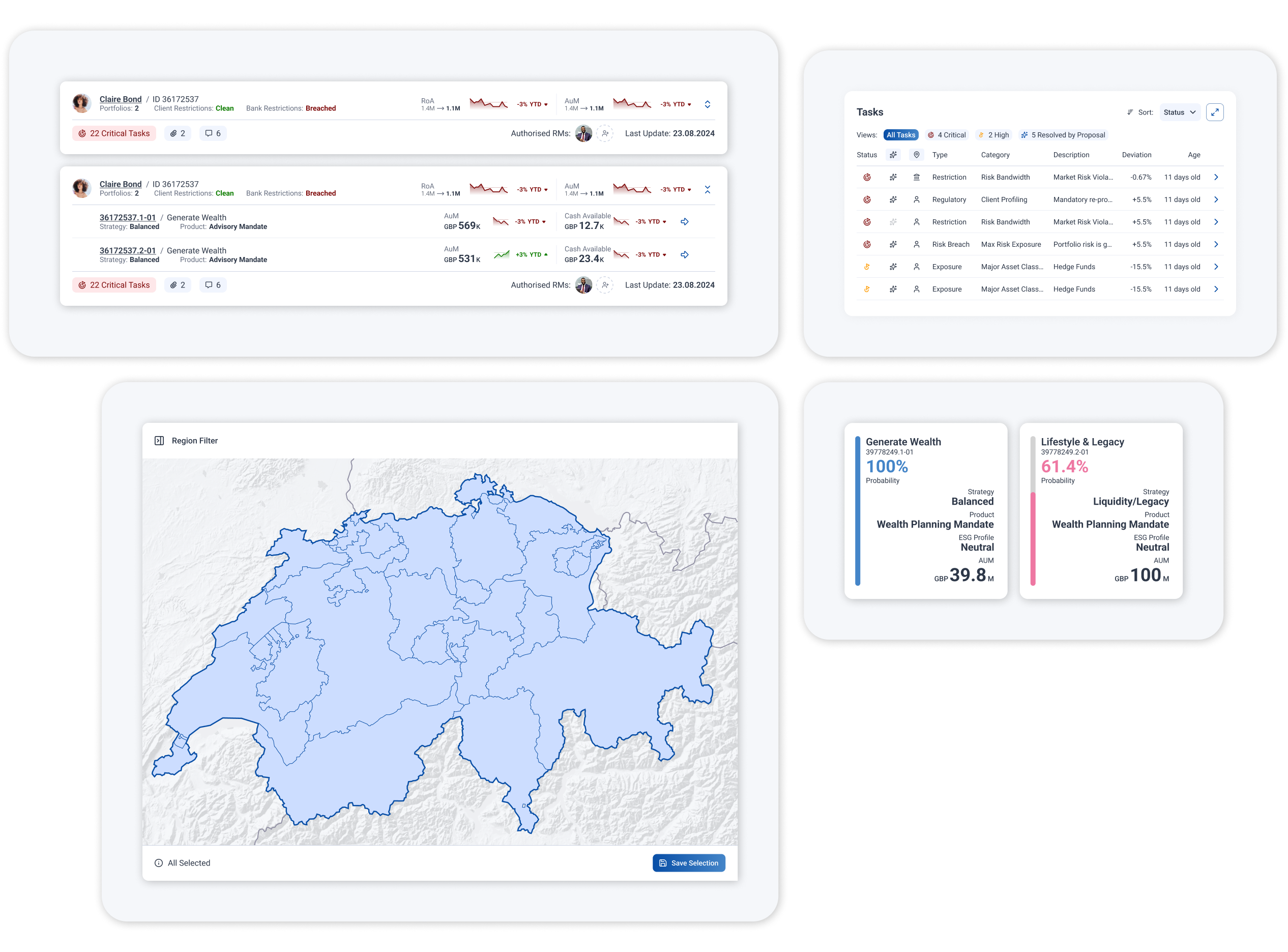Select a canton on the Switzerland map
The height and width of the screenshot is (952, 1288).
[x=432, y=634]
